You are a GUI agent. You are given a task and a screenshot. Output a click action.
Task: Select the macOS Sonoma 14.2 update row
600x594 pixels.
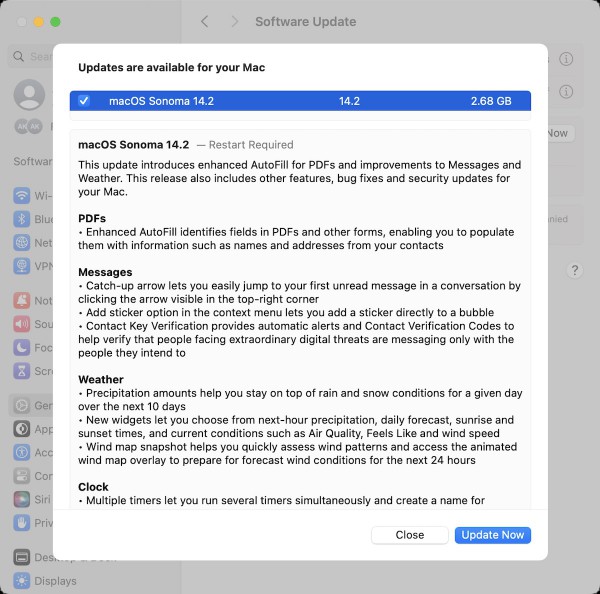click(300, 101)
